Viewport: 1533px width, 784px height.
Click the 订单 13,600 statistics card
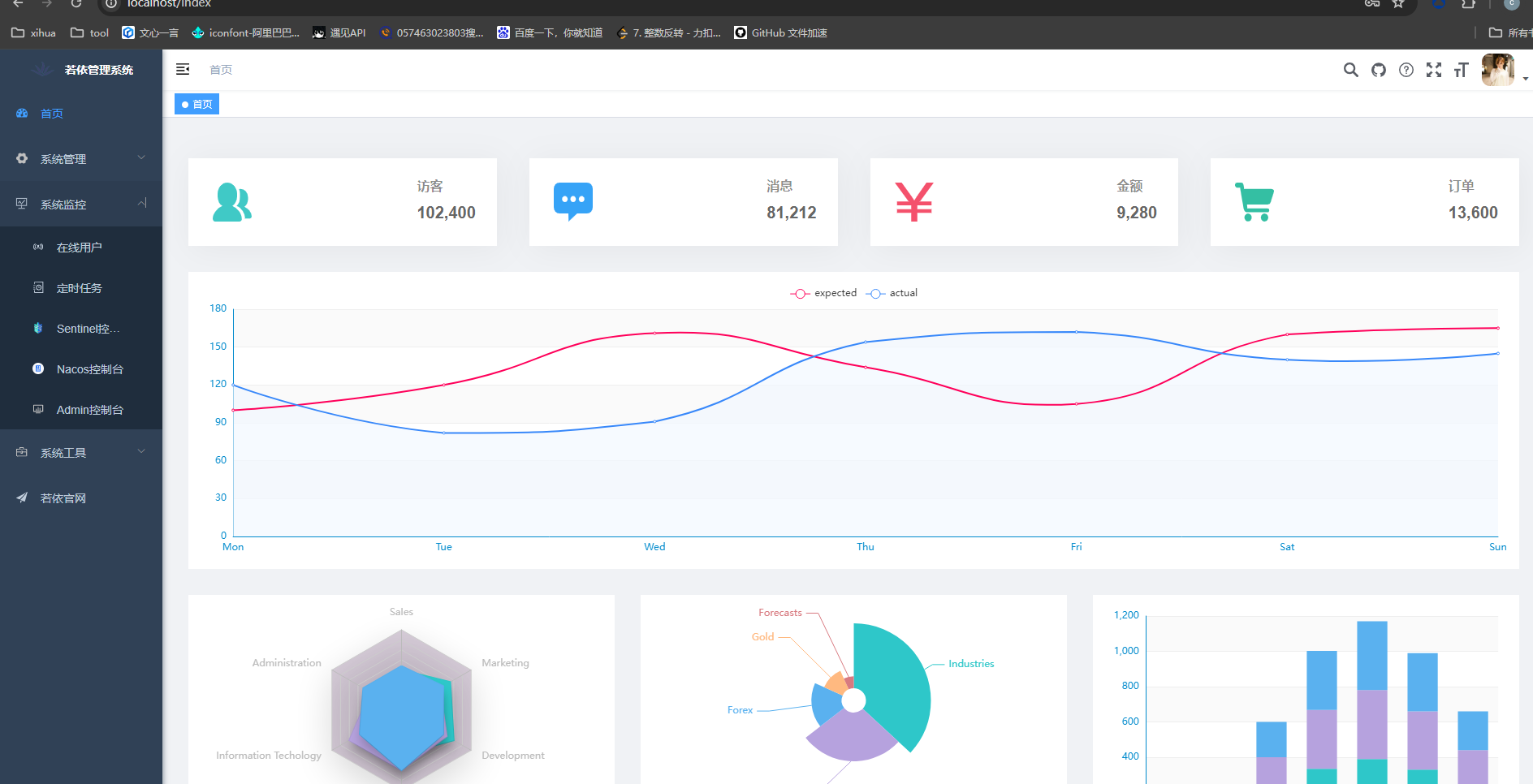pyautogui.click(x=1365, y=202)
